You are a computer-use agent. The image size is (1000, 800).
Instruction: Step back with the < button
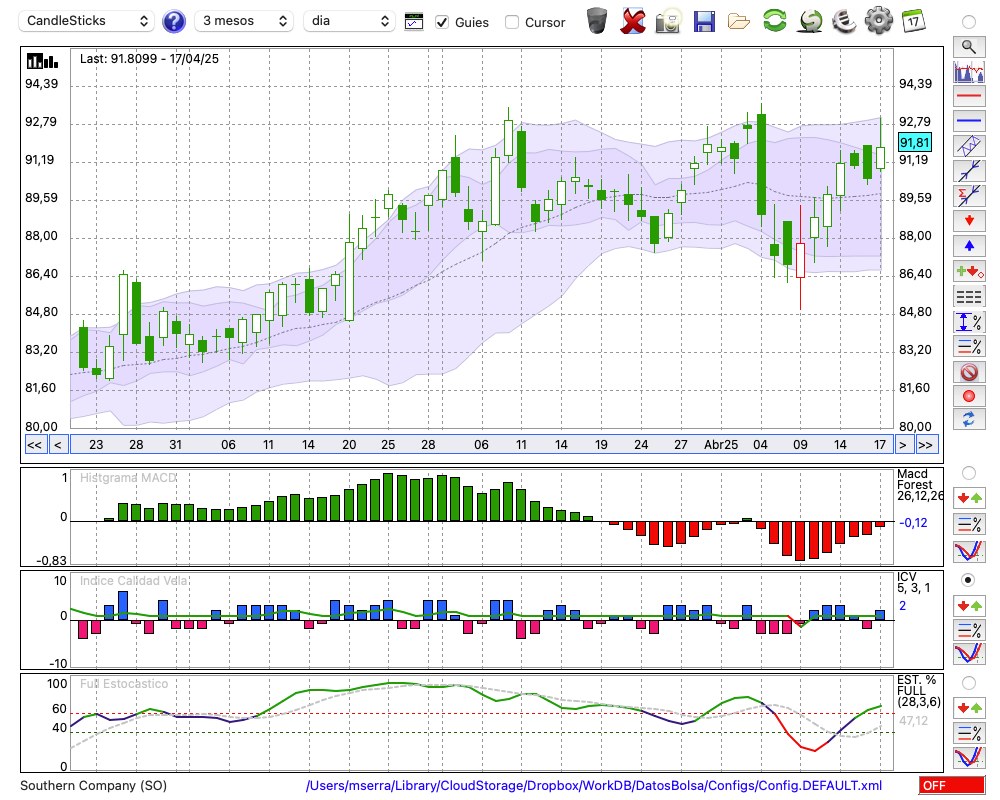(x=58, y=445)
